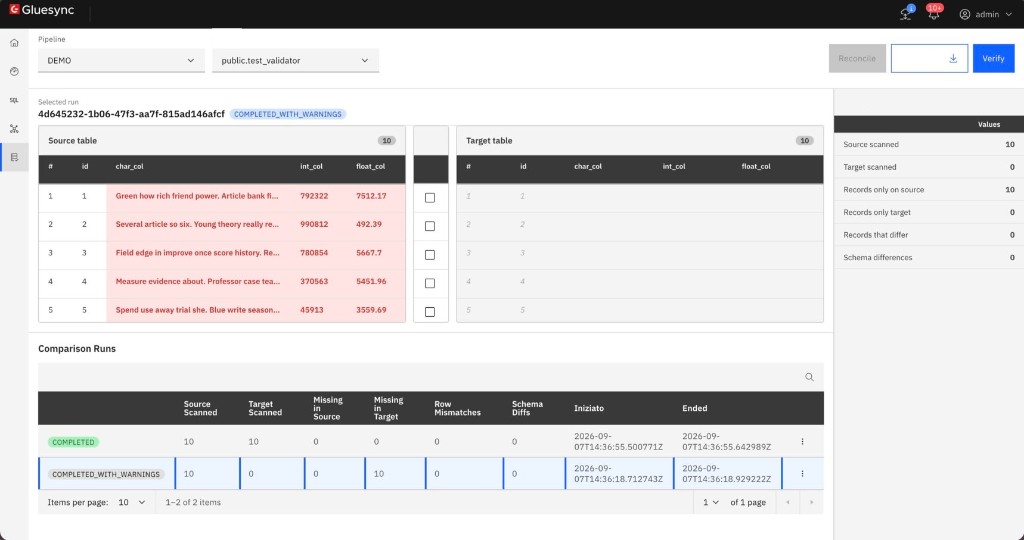Open Items per page dropdown
1024x540 pixels.
tap(132, 503)
